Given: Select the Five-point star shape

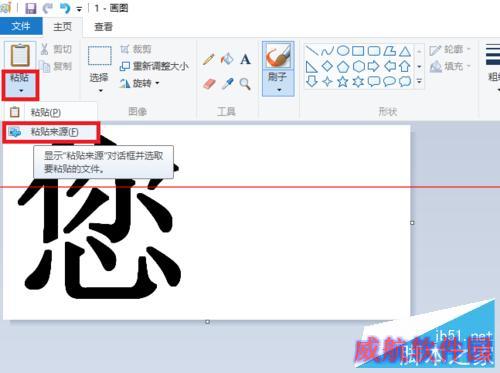Looking at the screenshot, I should pyautogui.click(x=343, y=81).
